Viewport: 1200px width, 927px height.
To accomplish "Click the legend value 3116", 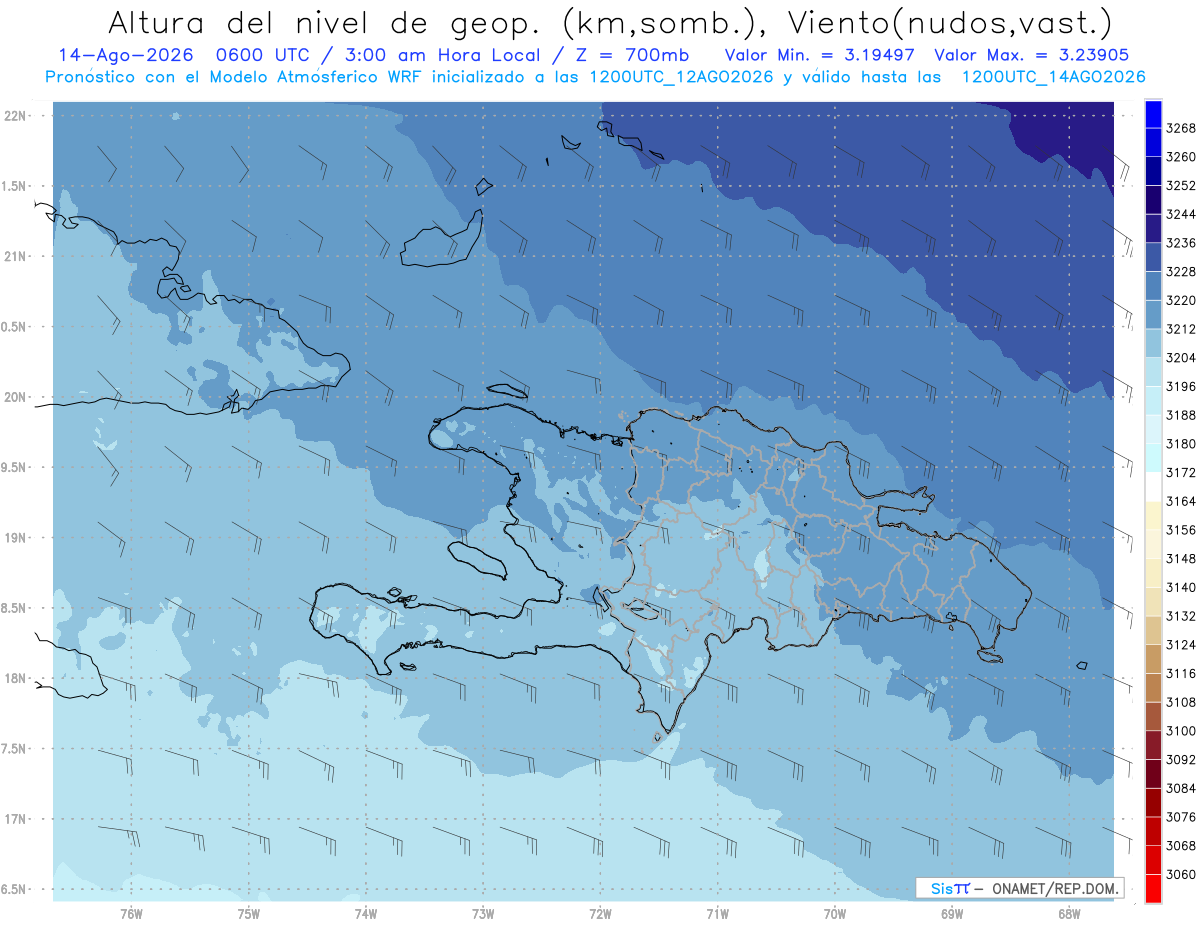I will coord(1180,673).
